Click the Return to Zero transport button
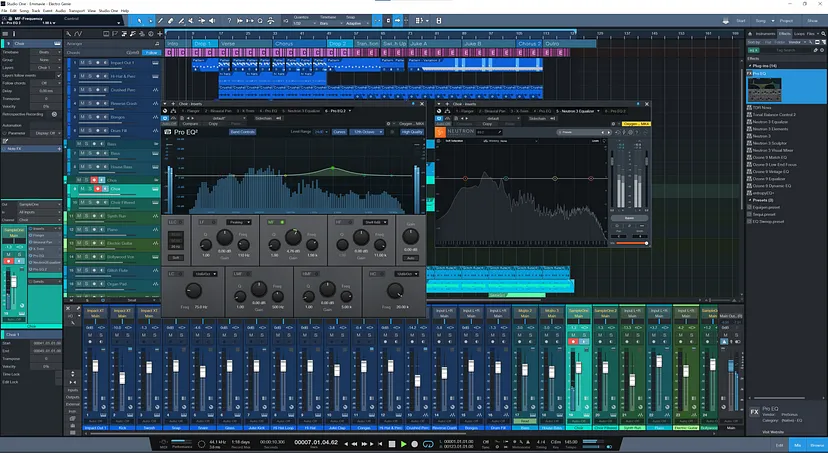Screen dimensions: 828x453 click(x=380, y=444)
